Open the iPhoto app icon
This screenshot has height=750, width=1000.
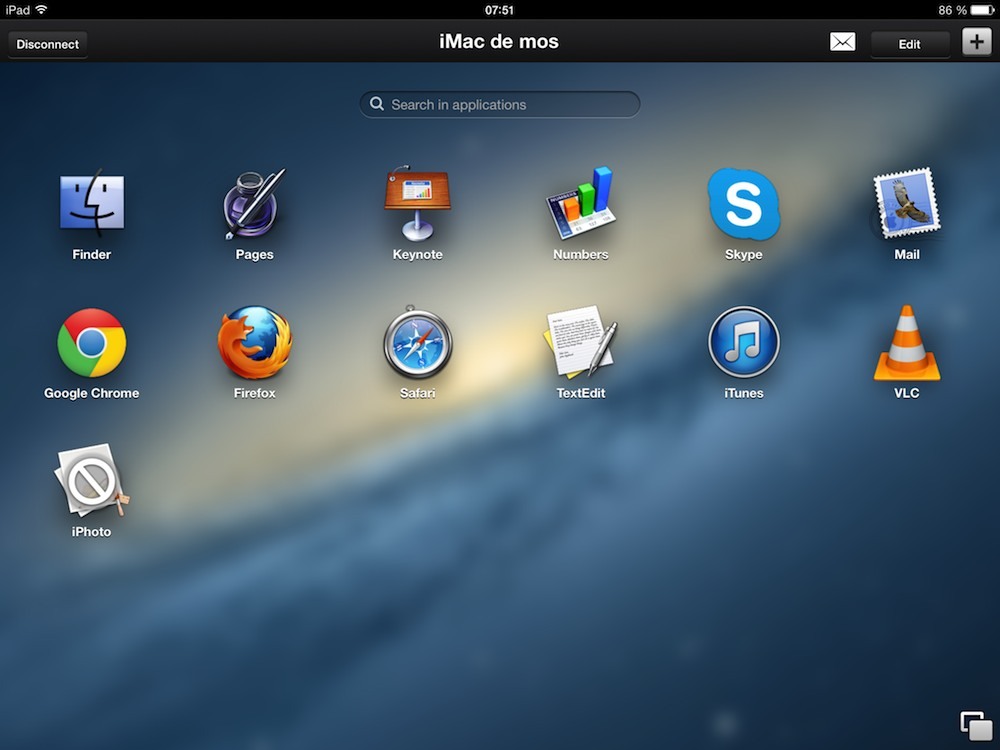[x=92, y=480]
